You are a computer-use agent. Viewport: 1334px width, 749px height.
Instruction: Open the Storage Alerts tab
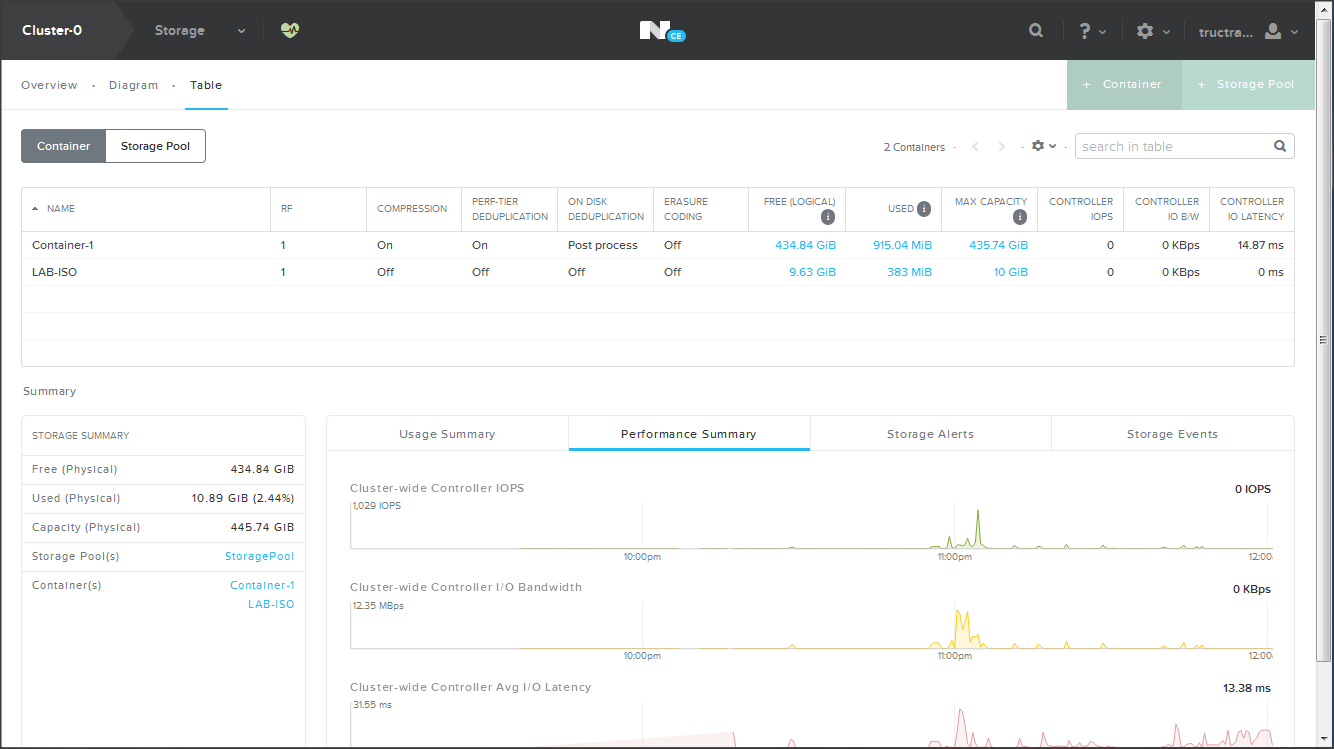click(x=930, y=434)
